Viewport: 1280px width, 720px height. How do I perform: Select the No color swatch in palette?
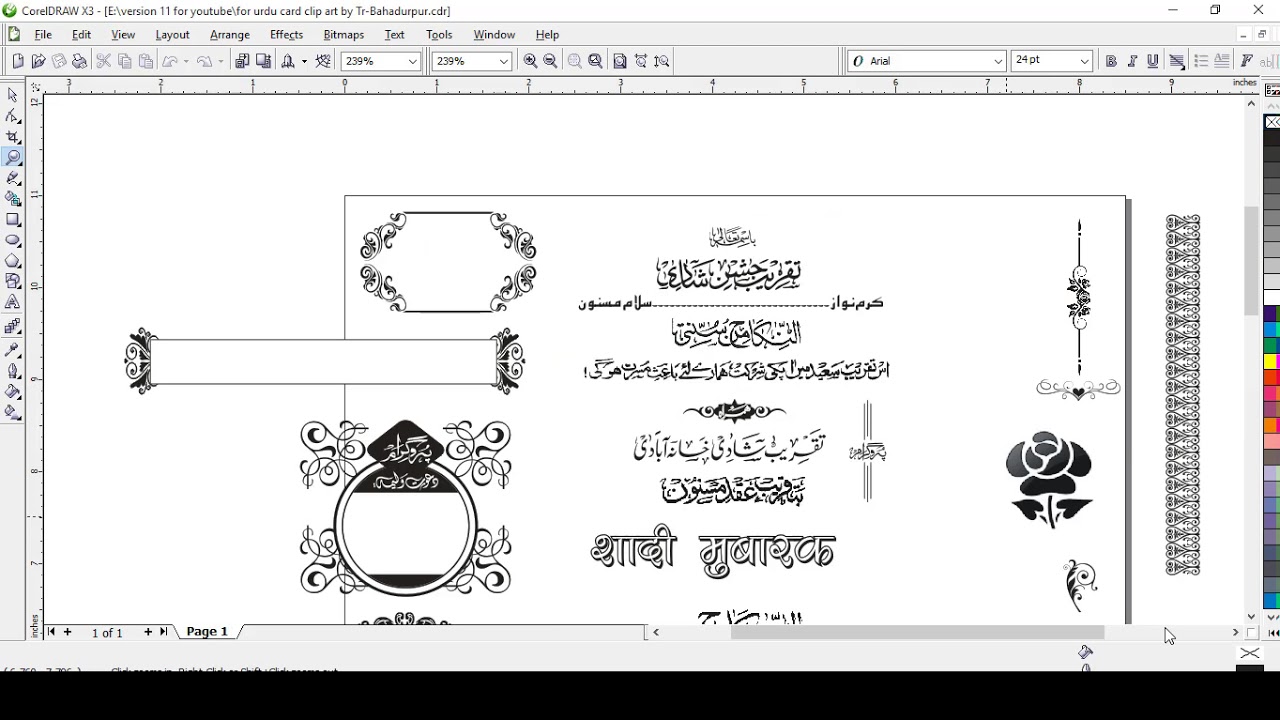(1272, 122)
